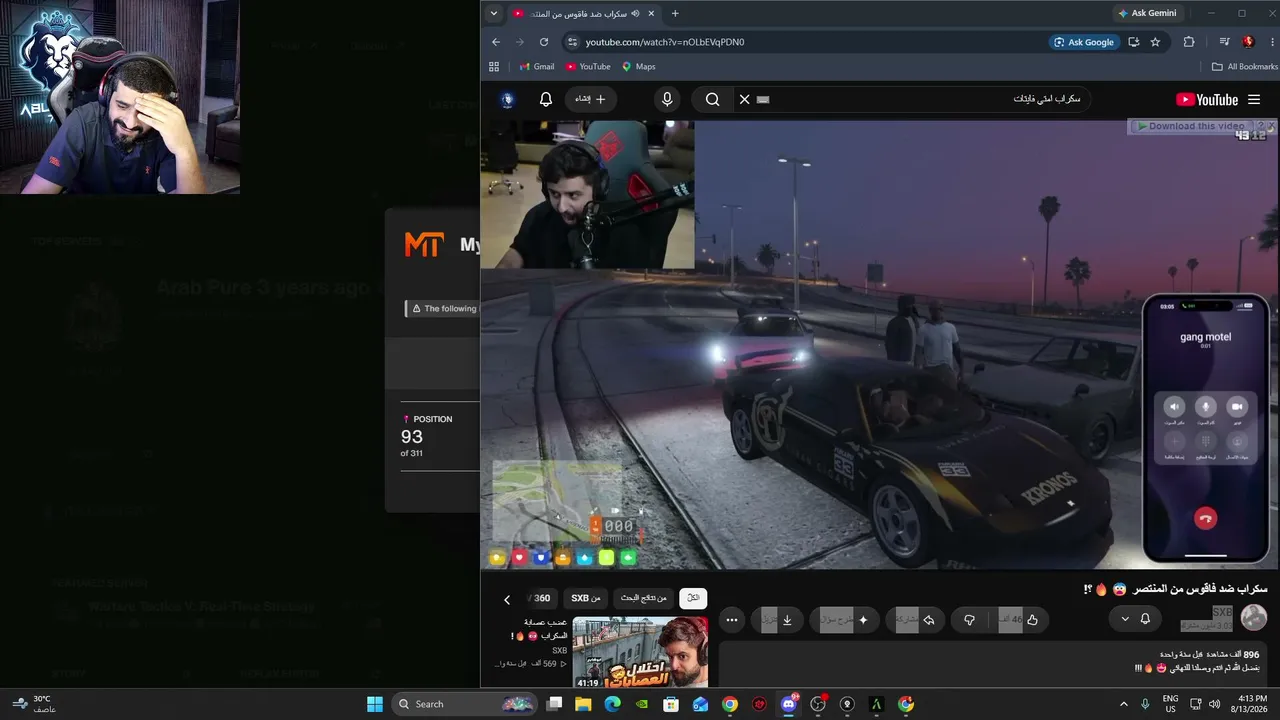View site information icon in address bar
Viewport: 1280px width, 720px height.
[572, 42]
